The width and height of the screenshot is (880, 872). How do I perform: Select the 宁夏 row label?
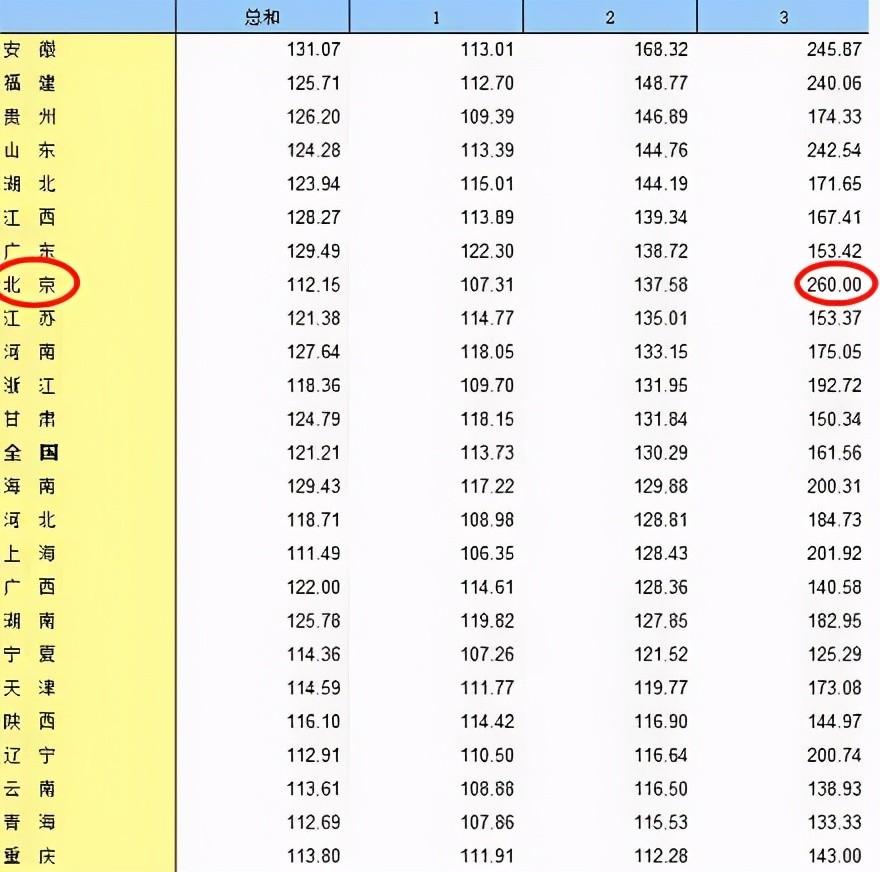pyautogui.click(x=31, y=654)
